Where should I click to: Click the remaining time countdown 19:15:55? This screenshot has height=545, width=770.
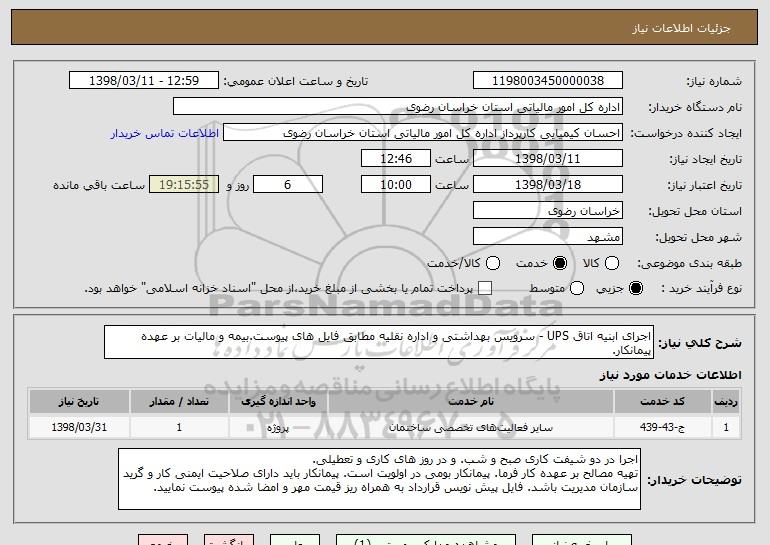pos(184,185)
